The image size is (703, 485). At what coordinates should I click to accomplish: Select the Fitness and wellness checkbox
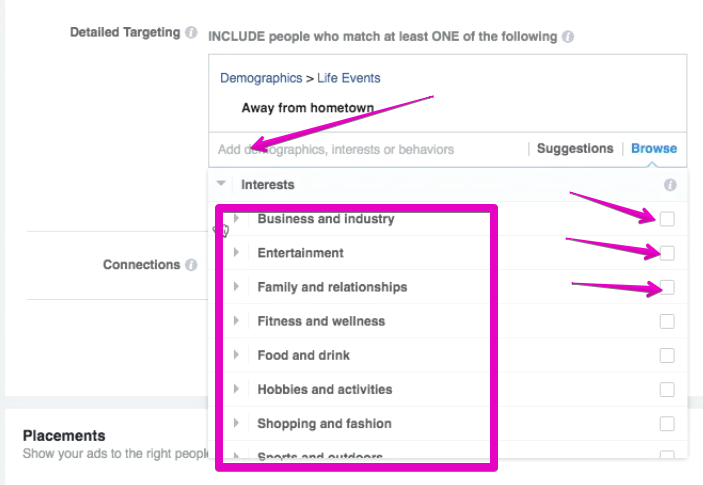[x=667, y=321]
